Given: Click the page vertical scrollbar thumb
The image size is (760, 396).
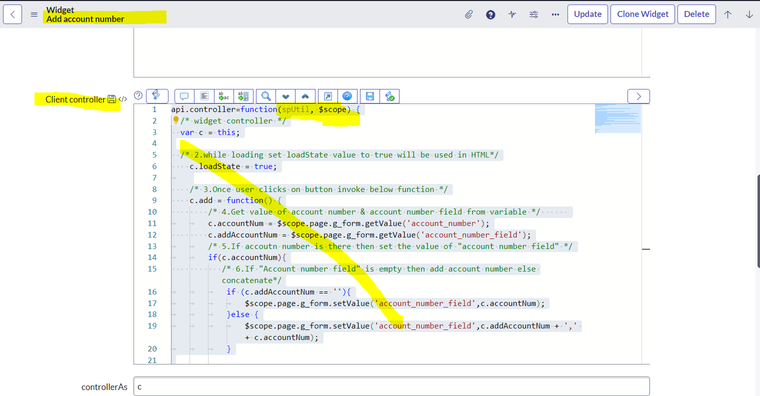Looking at the screenshot, I should 758,221.
